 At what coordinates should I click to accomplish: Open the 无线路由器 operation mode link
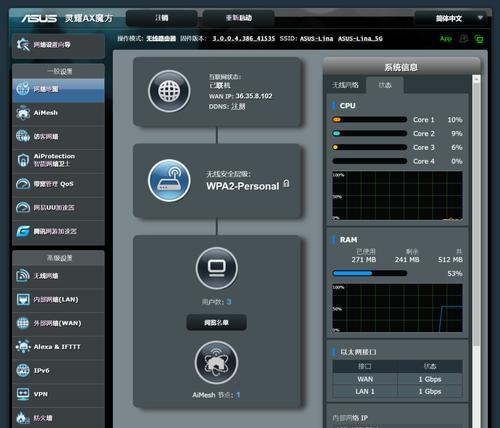(x=161, y=39)
